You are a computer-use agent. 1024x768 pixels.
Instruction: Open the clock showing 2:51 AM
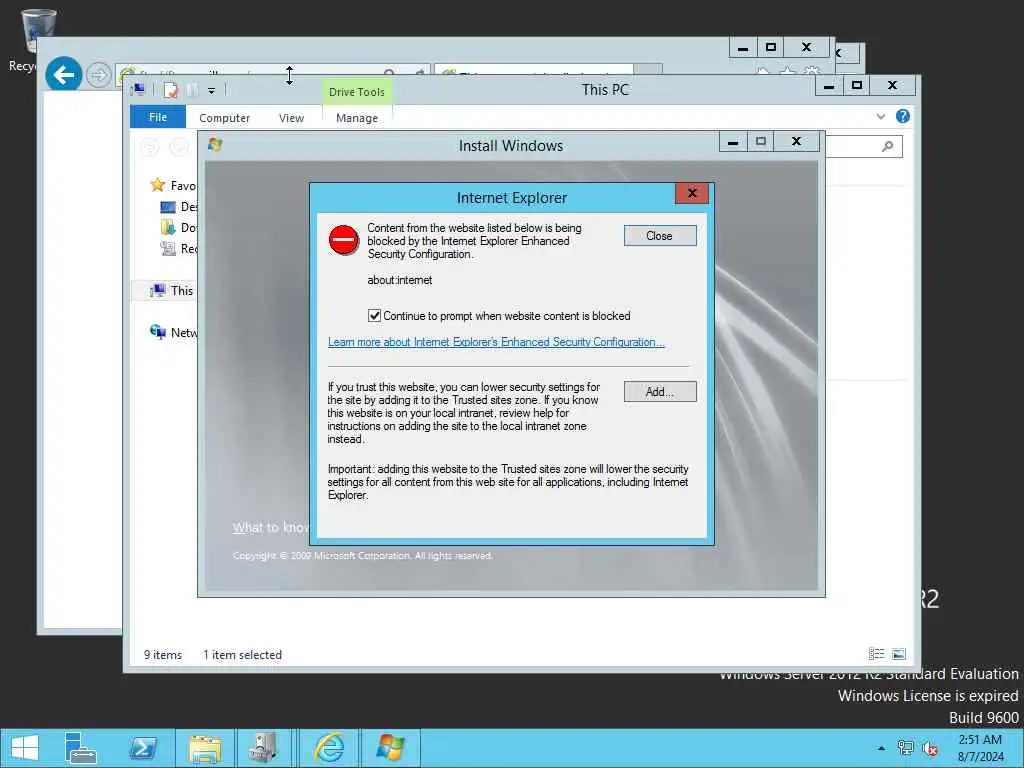click(980, 748)
